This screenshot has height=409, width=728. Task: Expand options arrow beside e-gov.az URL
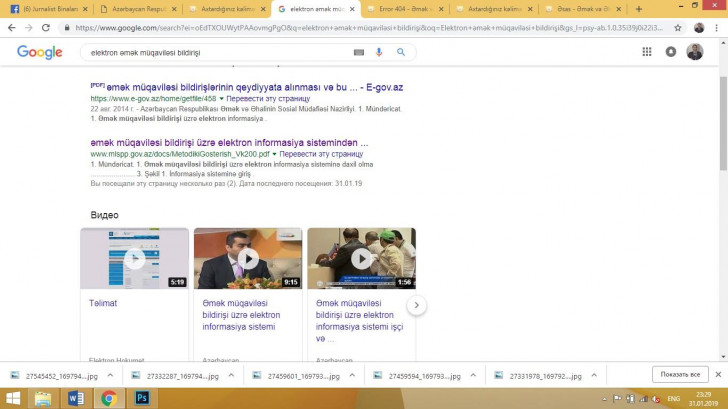pos(221,98)
